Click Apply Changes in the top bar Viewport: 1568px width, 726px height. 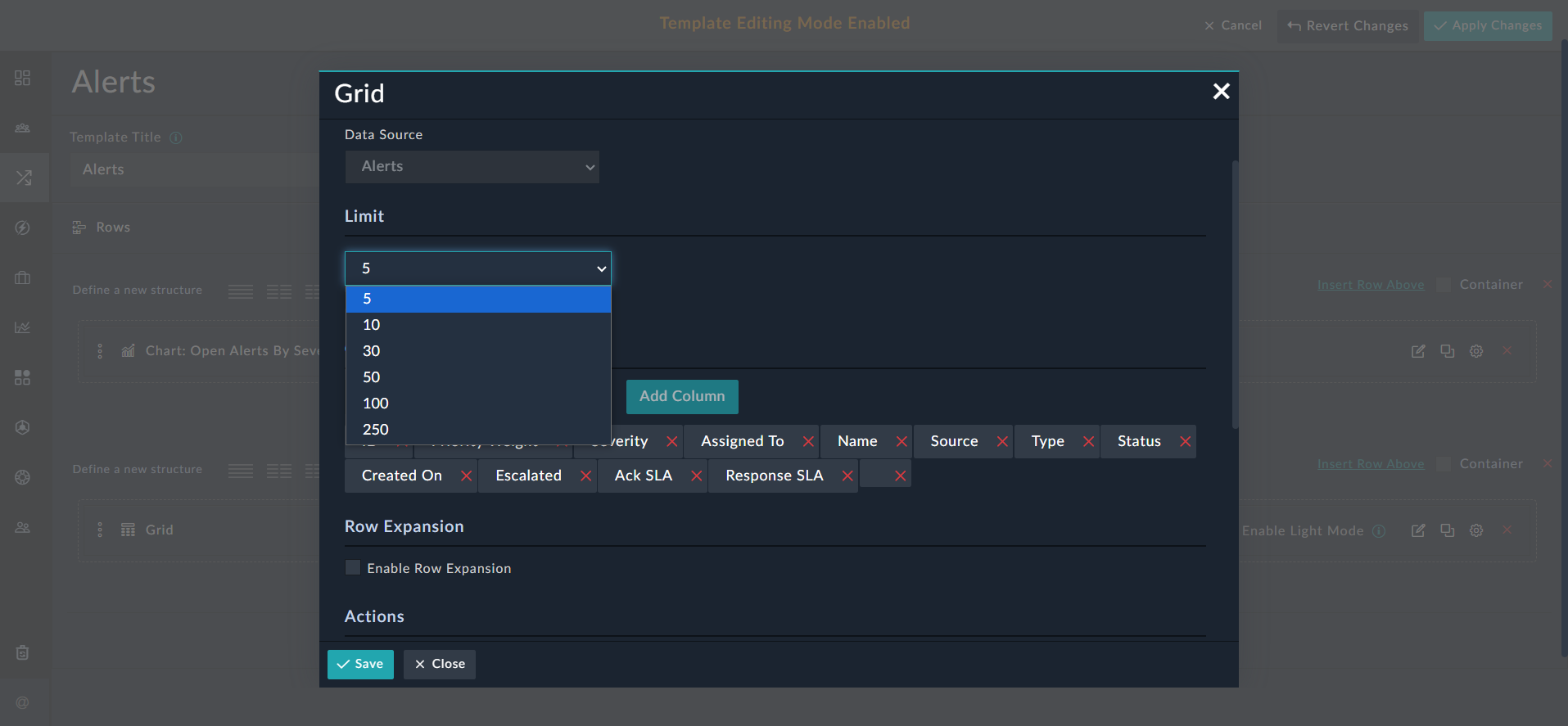1488,26
